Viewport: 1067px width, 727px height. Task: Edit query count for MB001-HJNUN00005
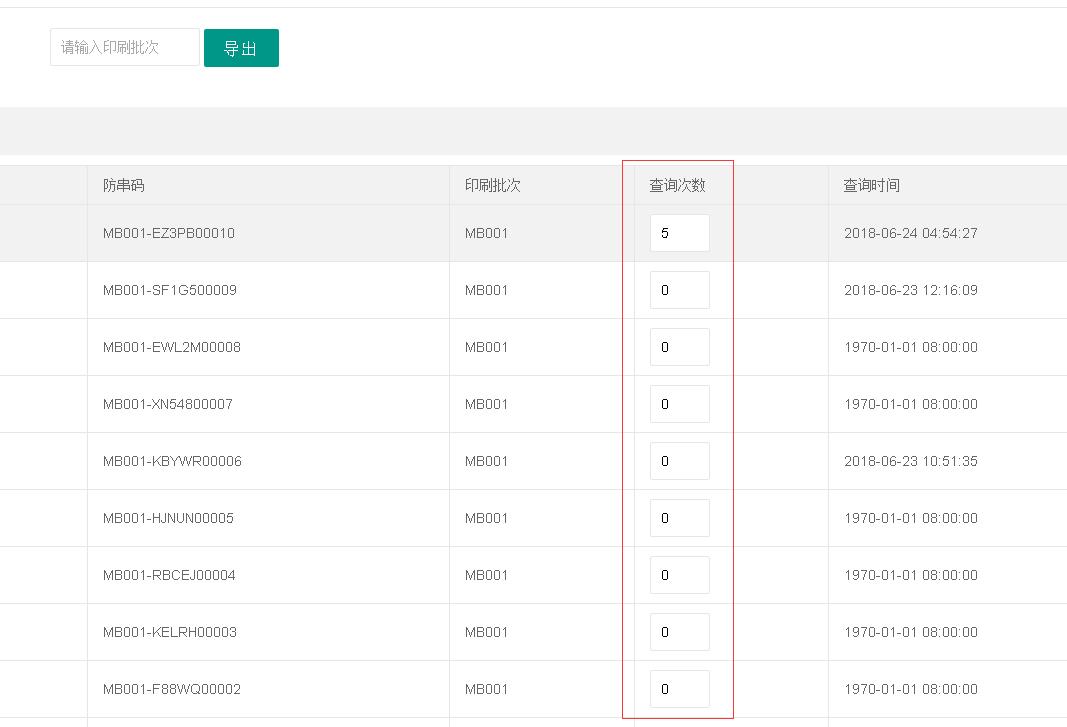(x=680, y=518)
